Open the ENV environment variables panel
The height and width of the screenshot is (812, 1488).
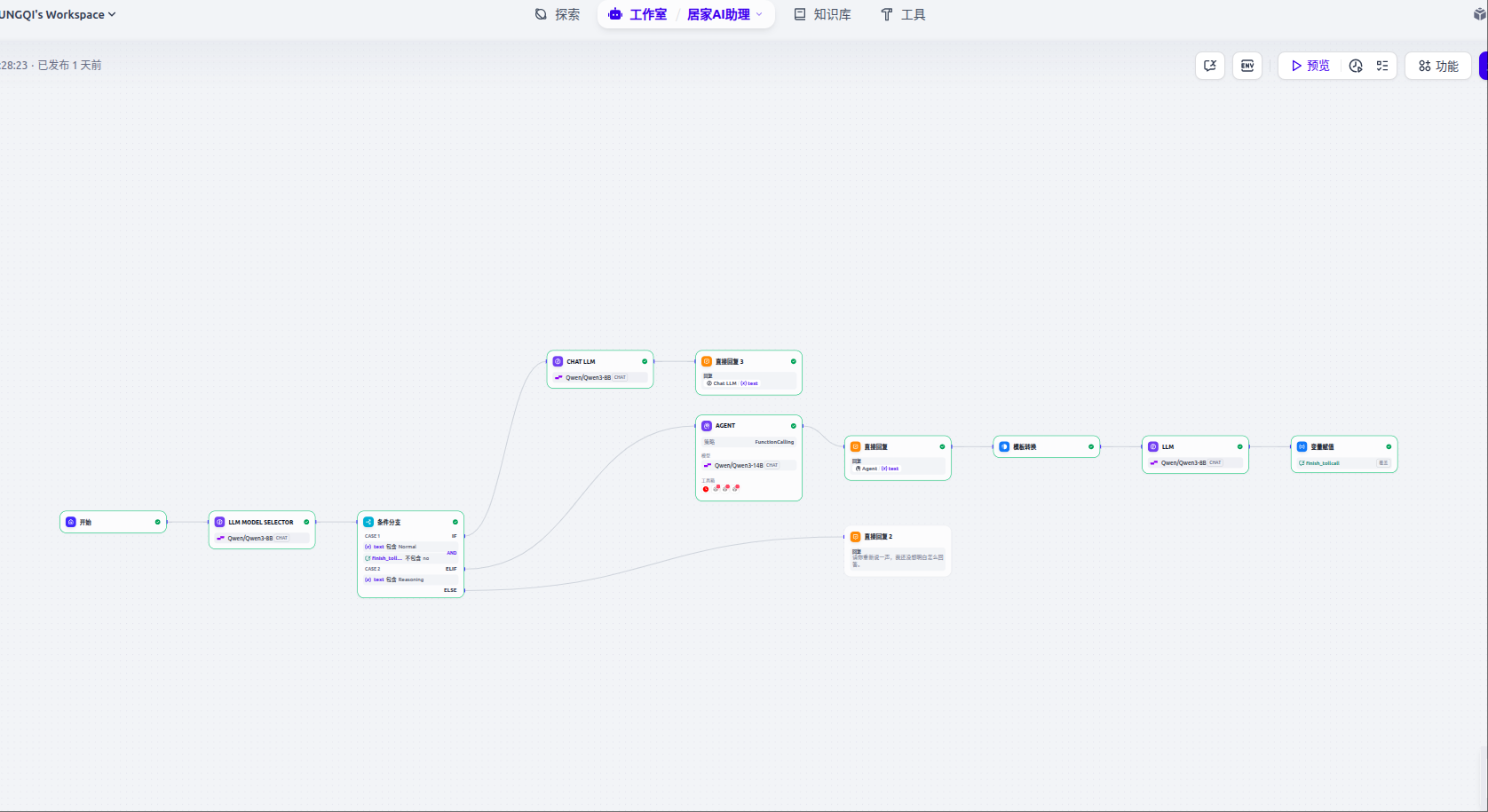pyautogui.click(x=1247, y=66)
